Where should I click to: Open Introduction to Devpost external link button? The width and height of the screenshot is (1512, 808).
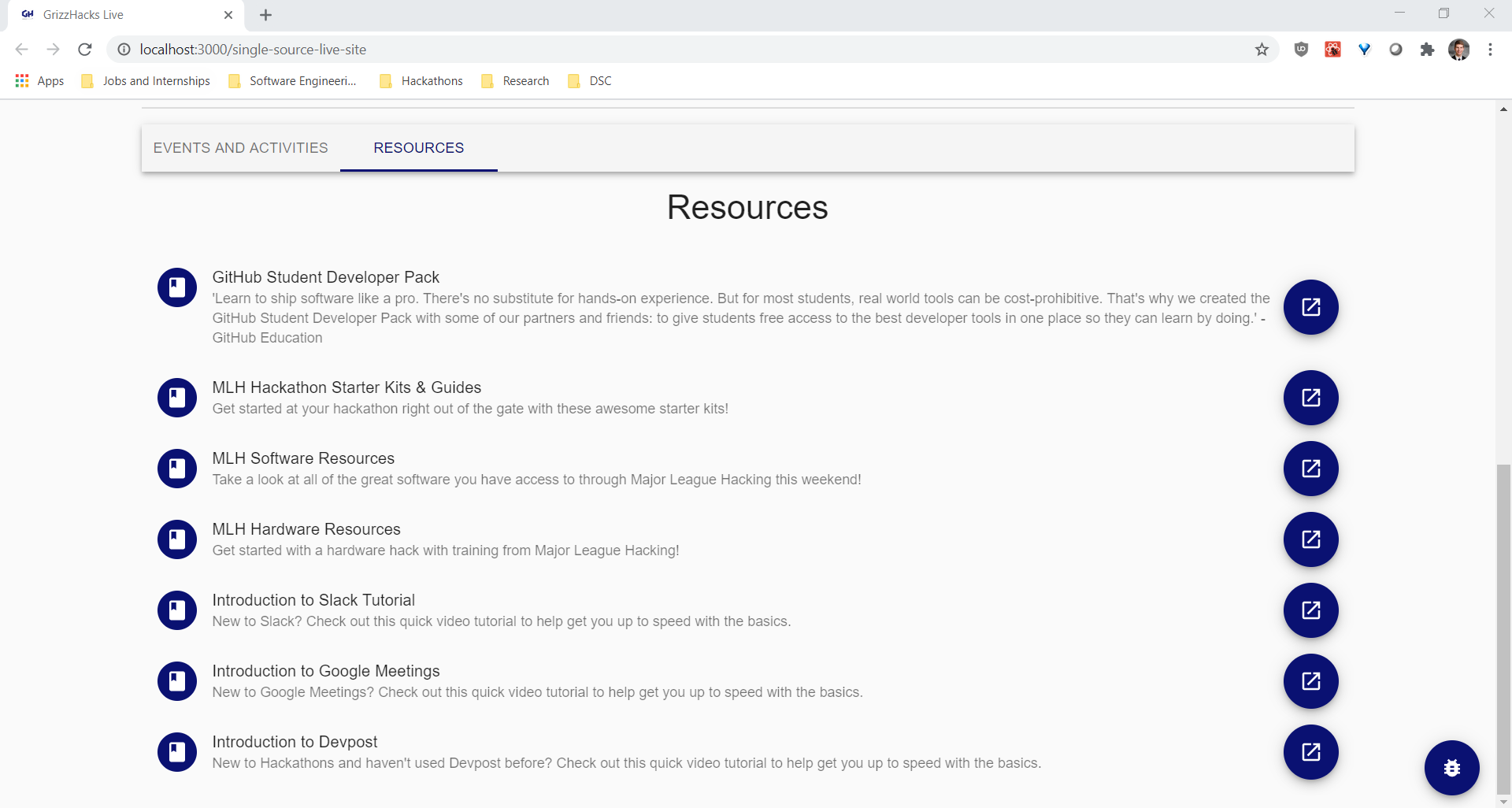1310,752
